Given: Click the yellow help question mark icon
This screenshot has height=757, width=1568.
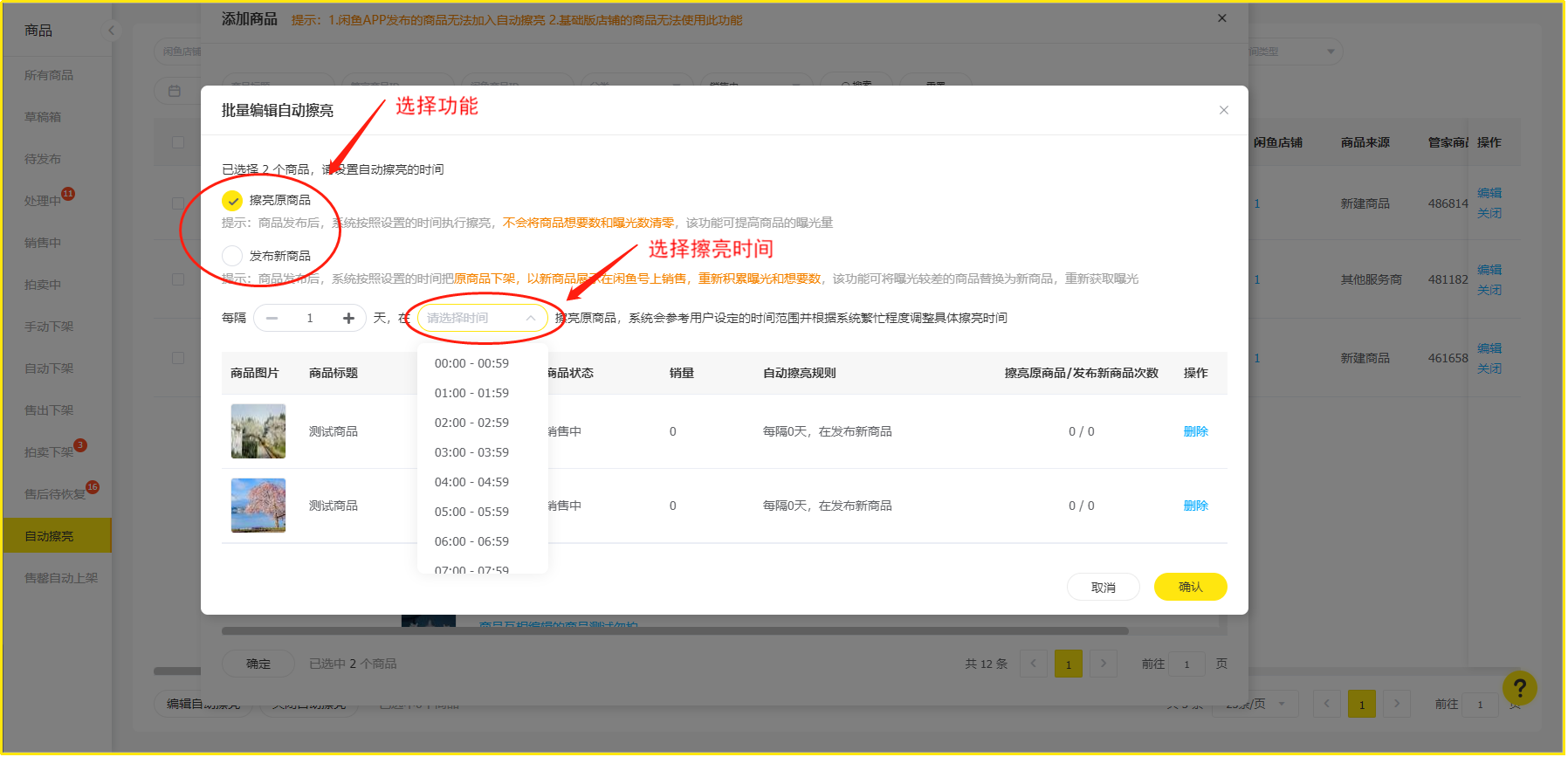Looking at the screenshot, I should [1519, 687].
